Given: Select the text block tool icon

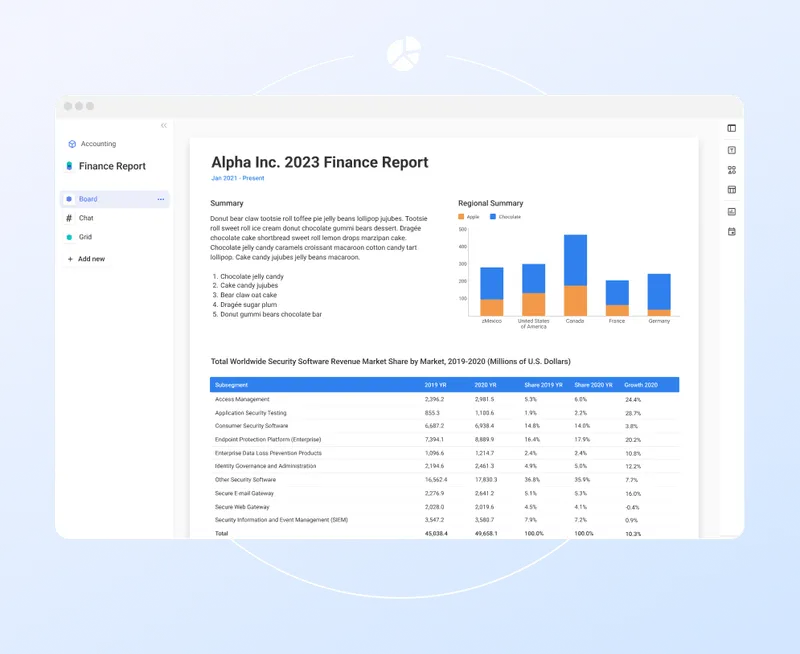Looking at the screenshot, I should pyautogui.click(x=732, y=150).
